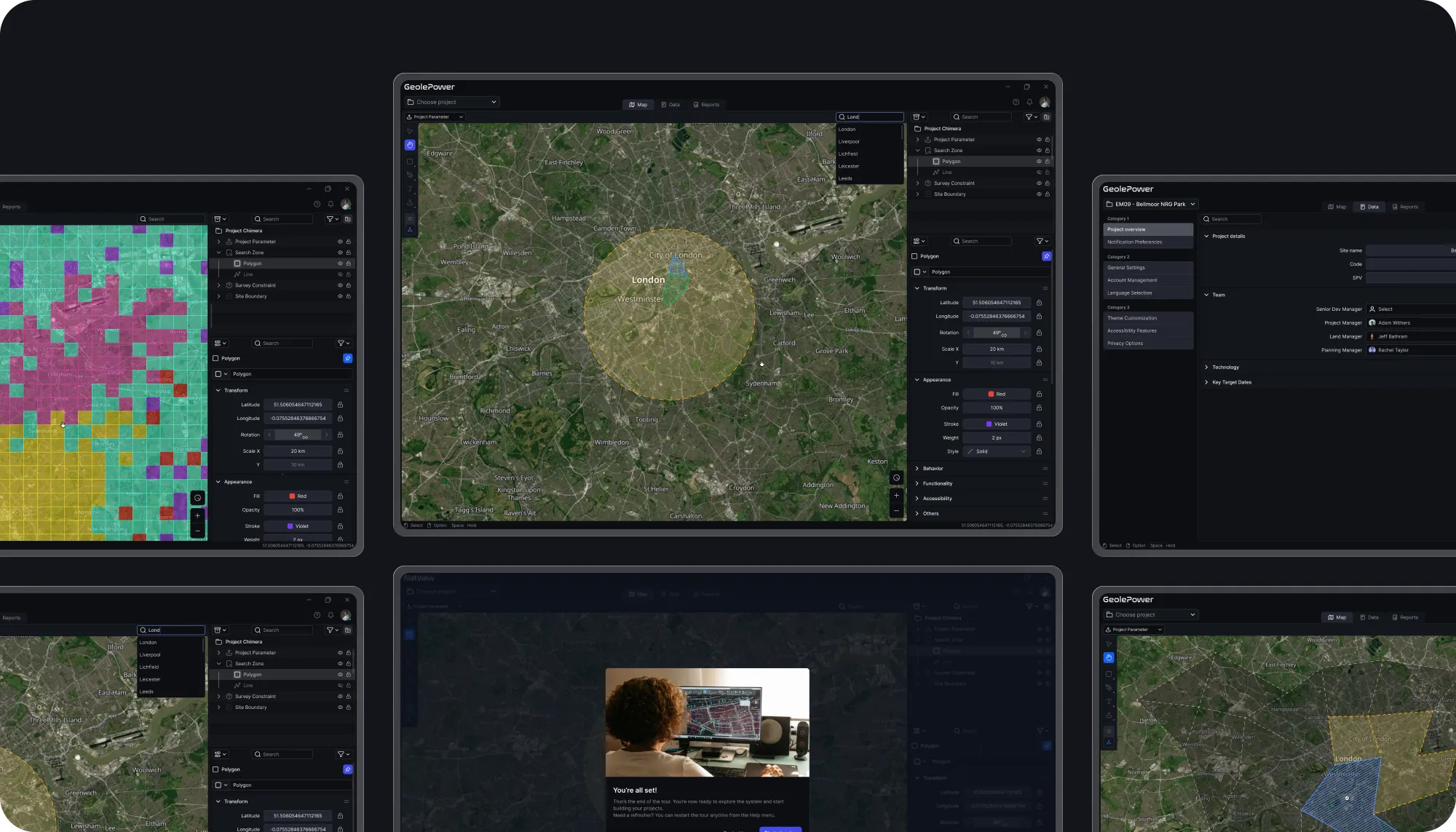
Task: Switch to the Reports tab
Action: (707, 104)
